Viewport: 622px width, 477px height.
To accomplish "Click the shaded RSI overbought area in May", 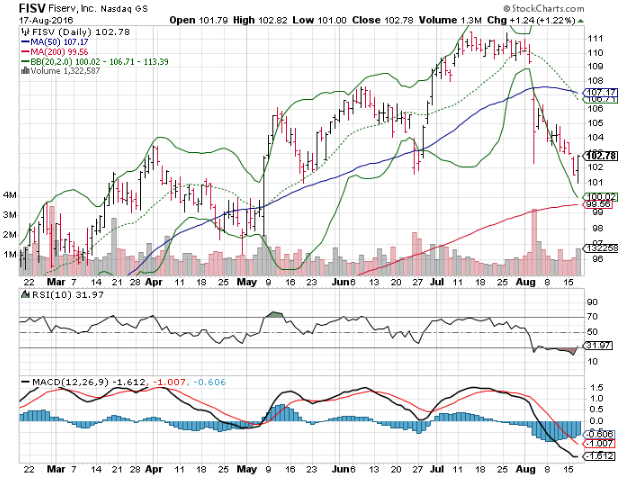I will coord(275,315).
